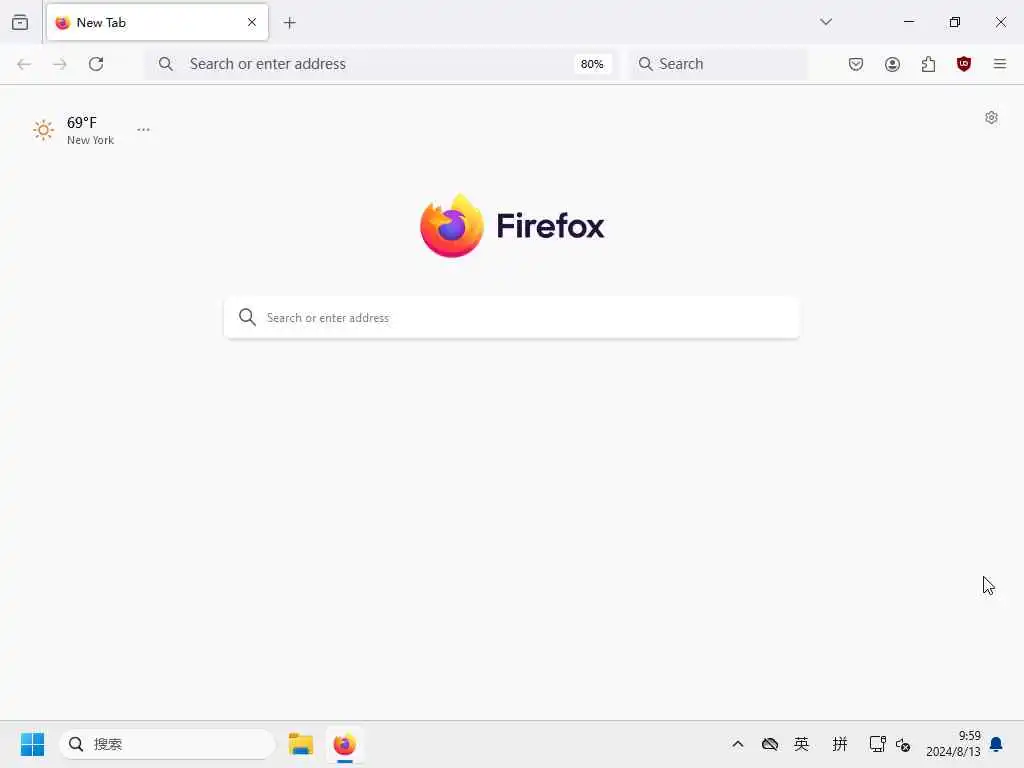Screen dimensions: 1024x768
Task: Open new tab personalize gear icon
Action: (x=991, y=118)
